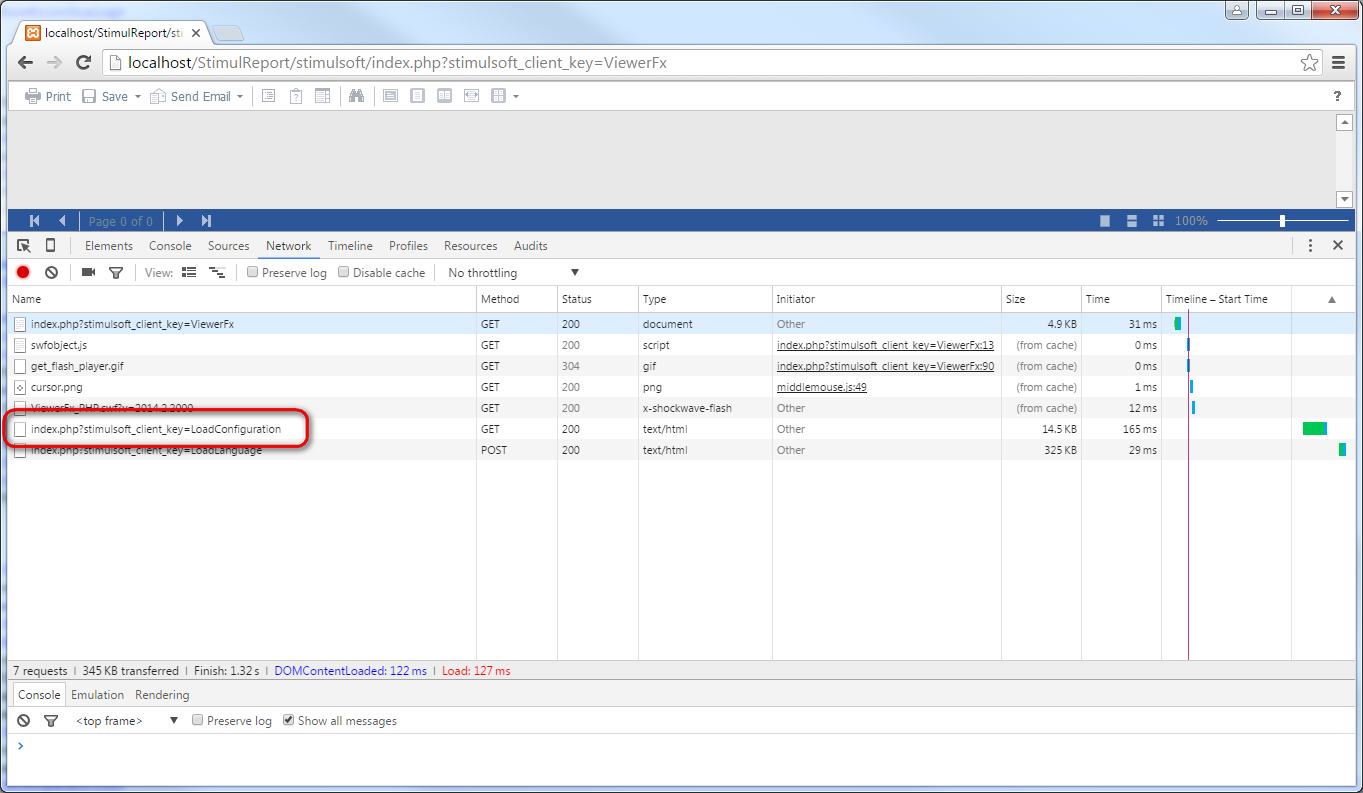
Task: Open Find with the binoculars icon
Action: [x=356, y=96]
